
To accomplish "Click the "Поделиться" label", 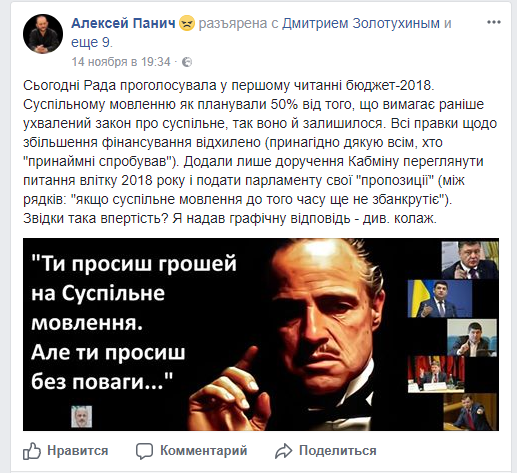I will click(x=338, y=451).
